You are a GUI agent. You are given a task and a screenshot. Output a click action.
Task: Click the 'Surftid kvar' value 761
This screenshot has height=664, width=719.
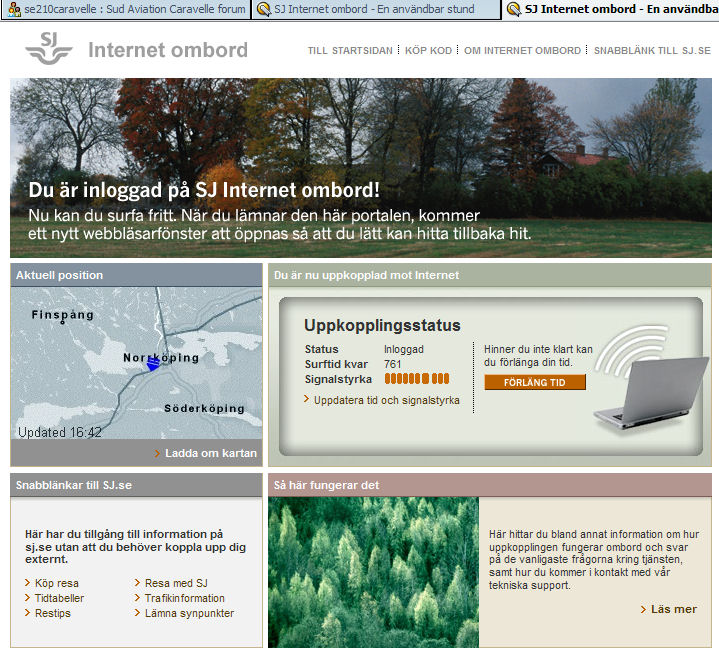click(x=393, y=364)
